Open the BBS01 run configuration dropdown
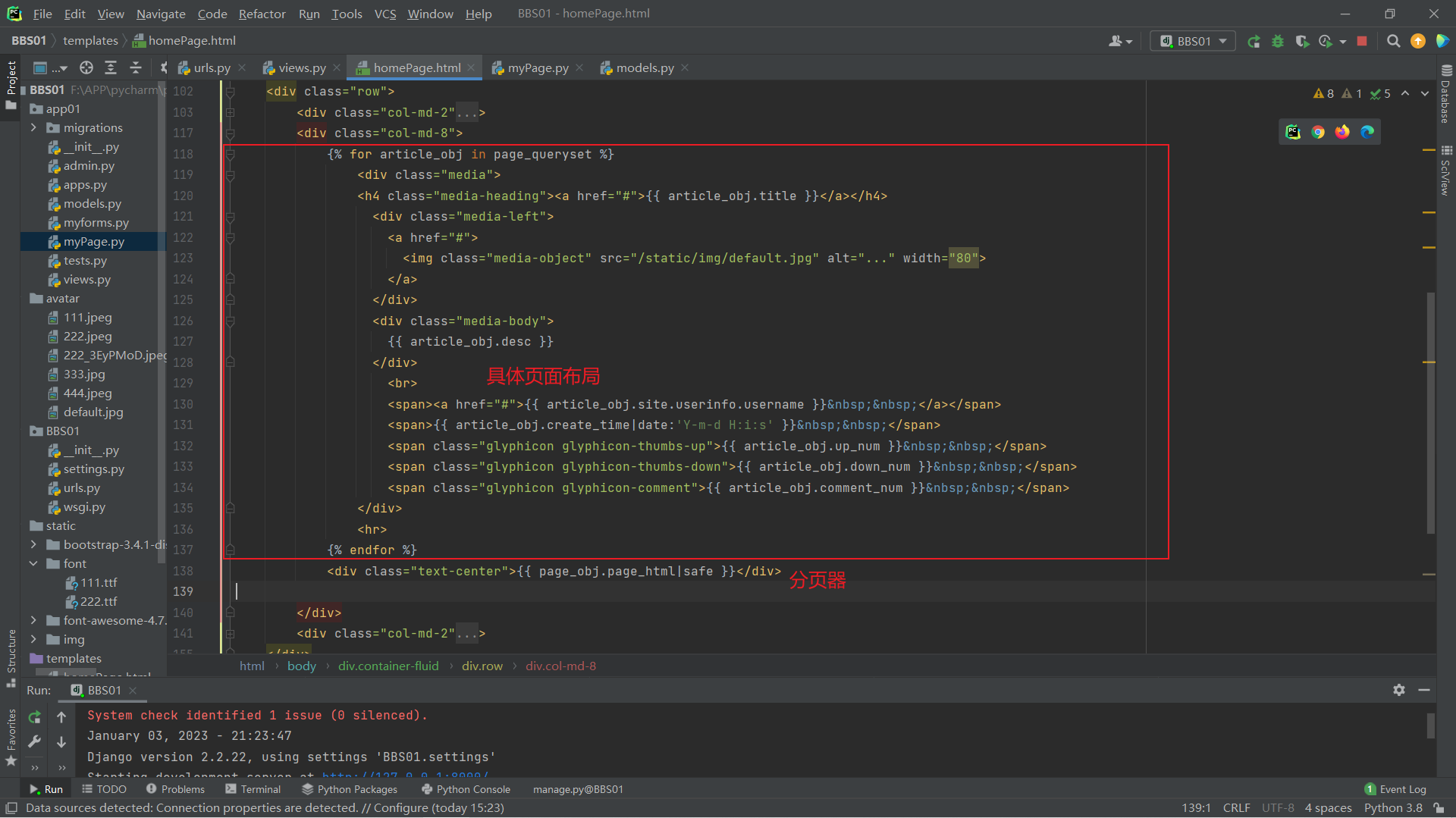The width and height of the screenshot is (1456, 818). tap(1193, 41)
